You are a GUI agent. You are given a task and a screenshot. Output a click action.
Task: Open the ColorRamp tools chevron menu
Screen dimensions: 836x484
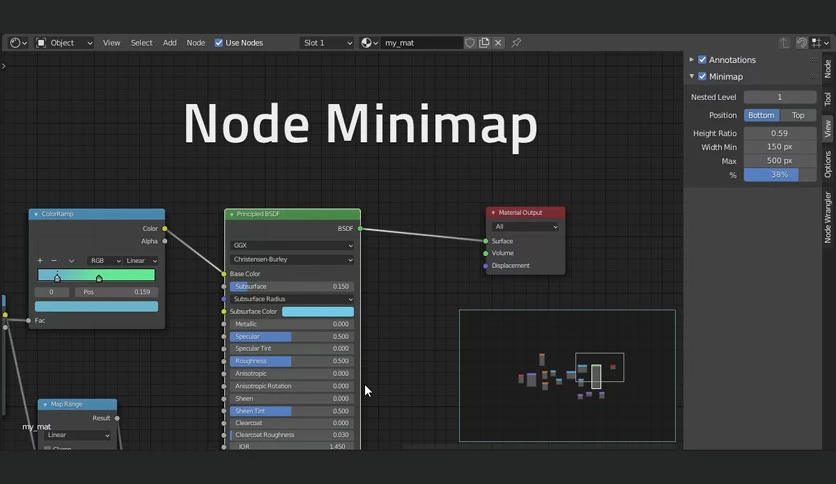[x=71, y=261]
